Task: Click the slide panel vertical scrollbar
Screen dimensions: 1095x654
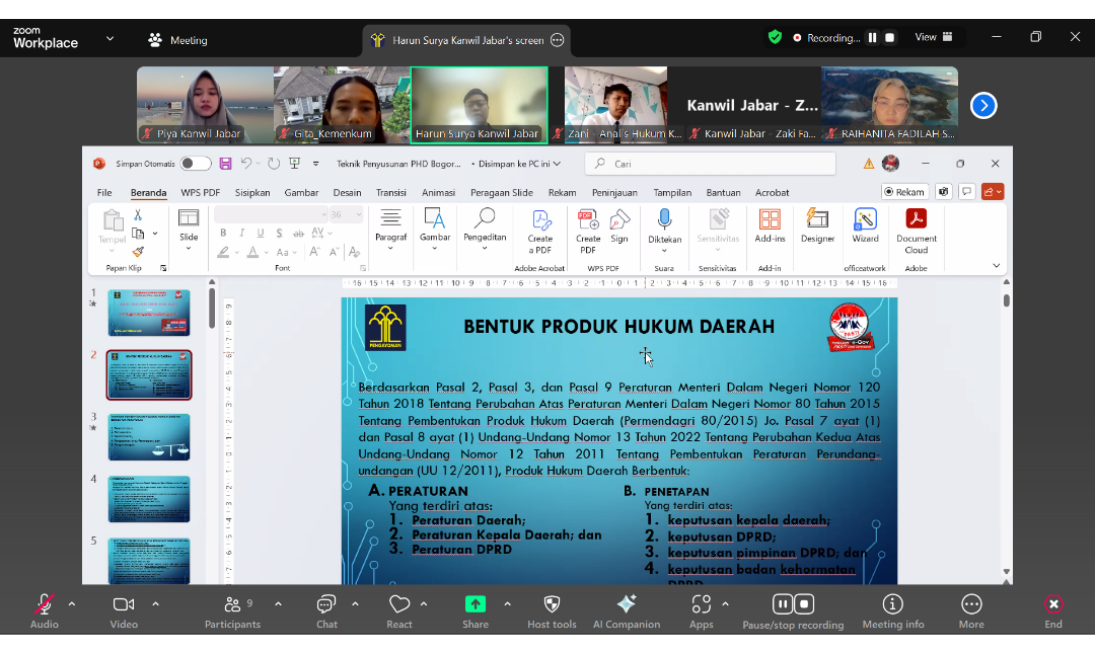Action: click(x=212, y=310)
